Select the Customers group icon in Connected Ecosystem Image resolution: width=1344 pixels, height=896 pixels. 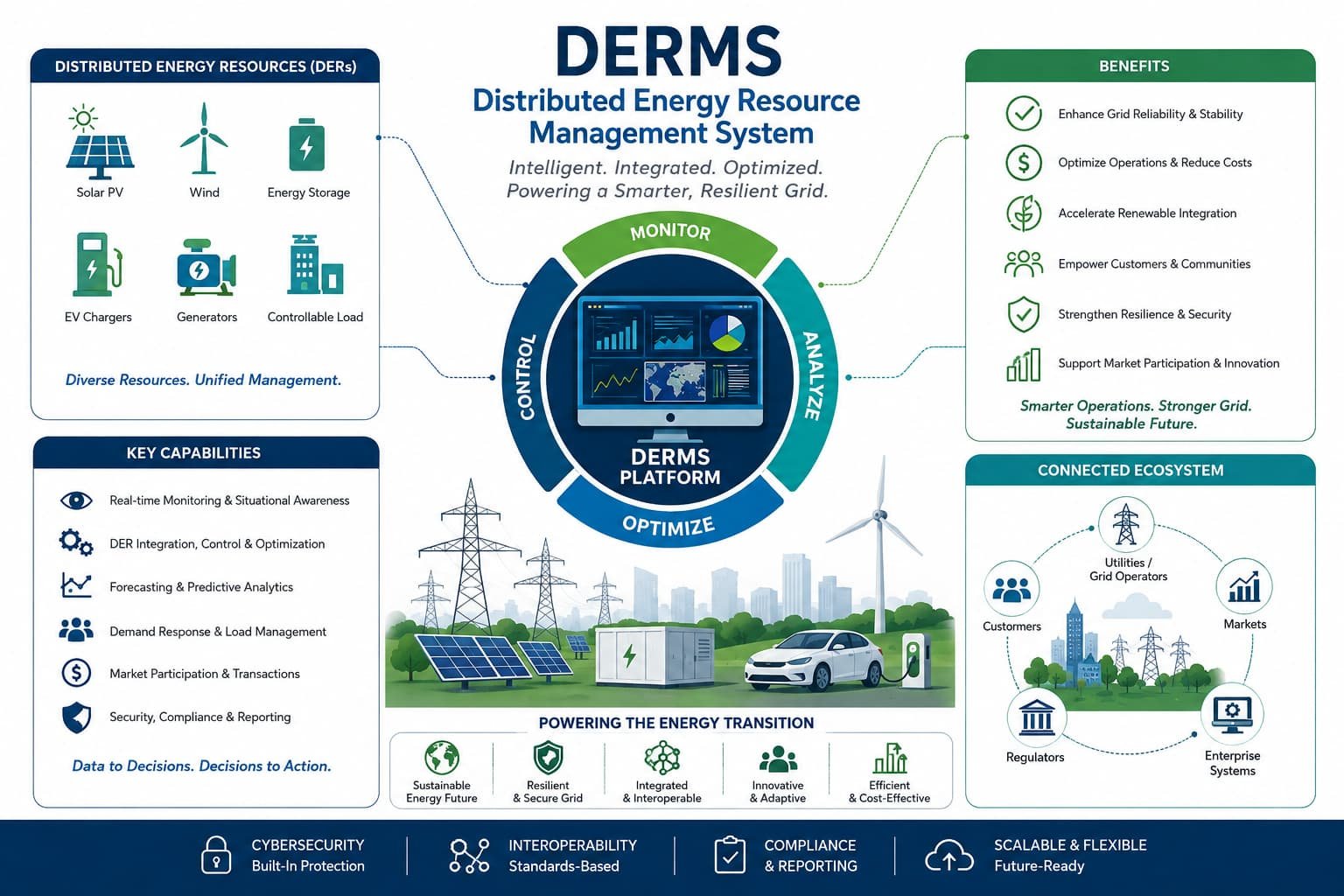[1011, 590]
